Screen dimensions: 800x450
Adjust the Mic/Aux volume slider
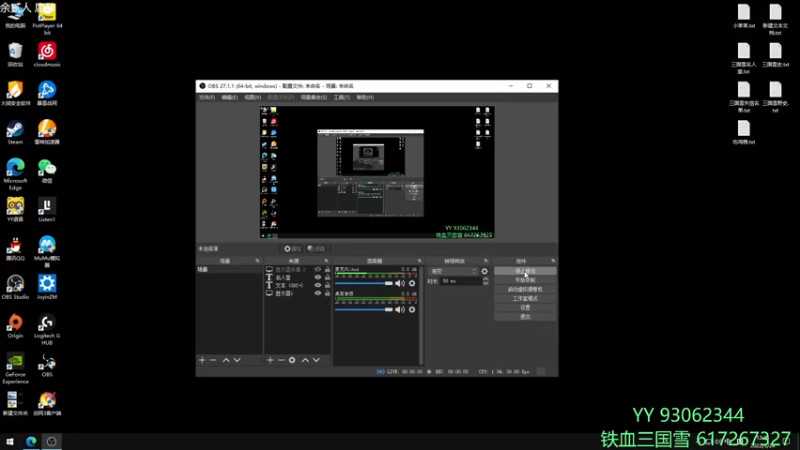click(x=364, y=283)
